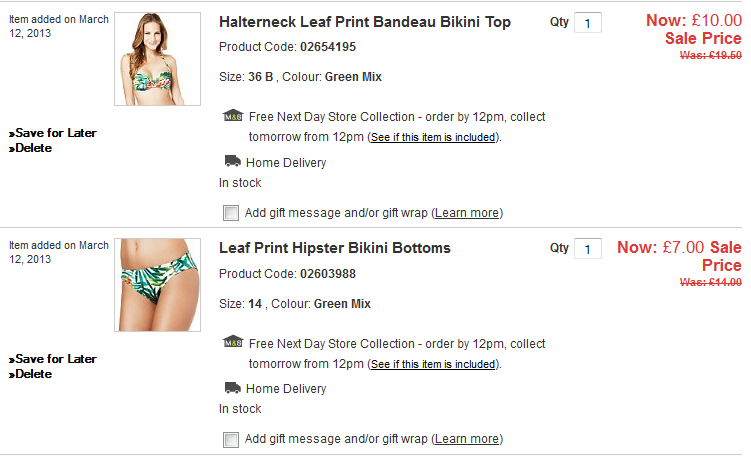751x458 pixels.
Task: Delete the Halterneck Bikini Top from basket
Action: [33, 148]
